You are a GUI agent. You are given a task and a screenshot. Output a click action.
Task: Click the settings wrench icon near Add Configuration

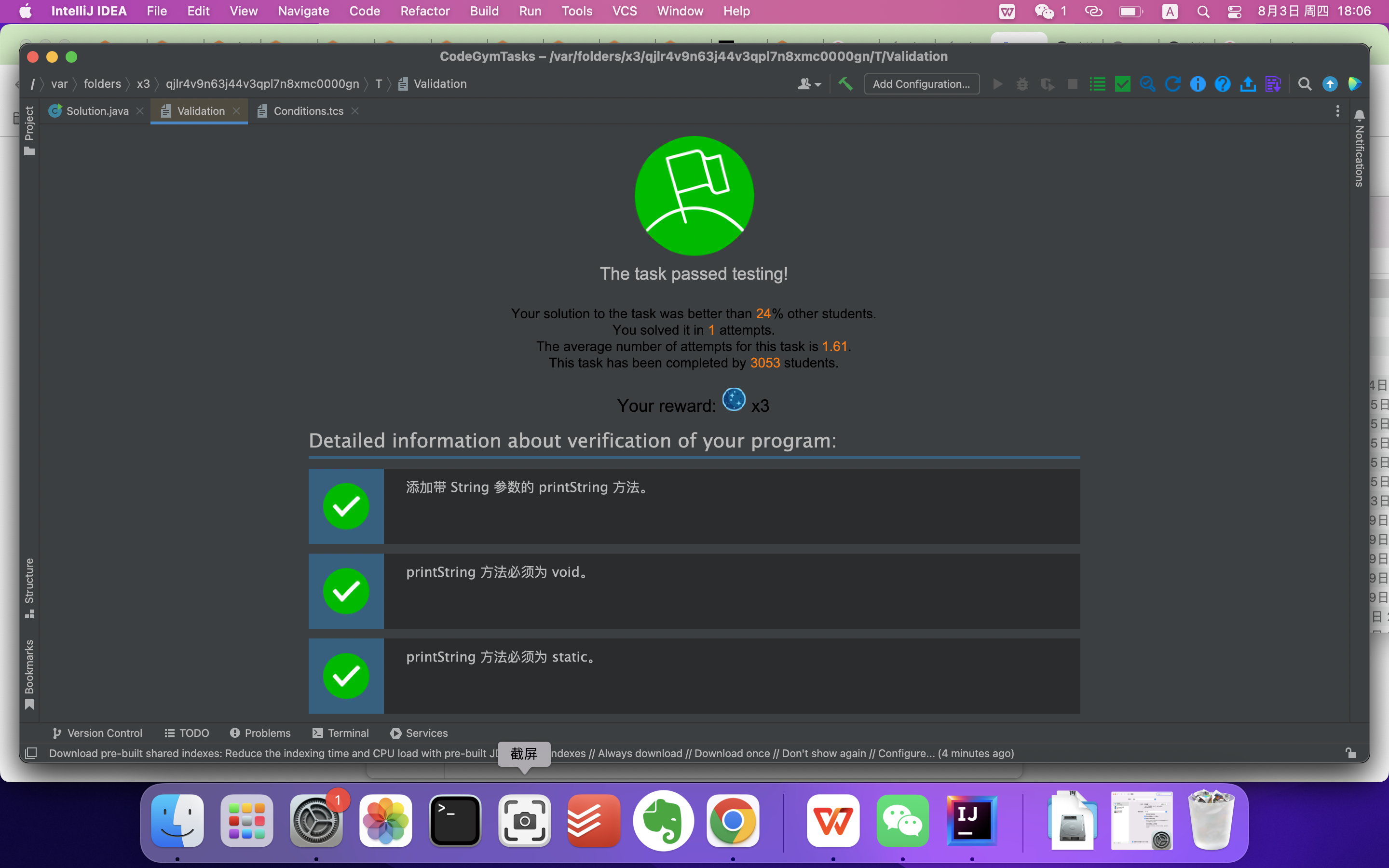coord(845,84)
